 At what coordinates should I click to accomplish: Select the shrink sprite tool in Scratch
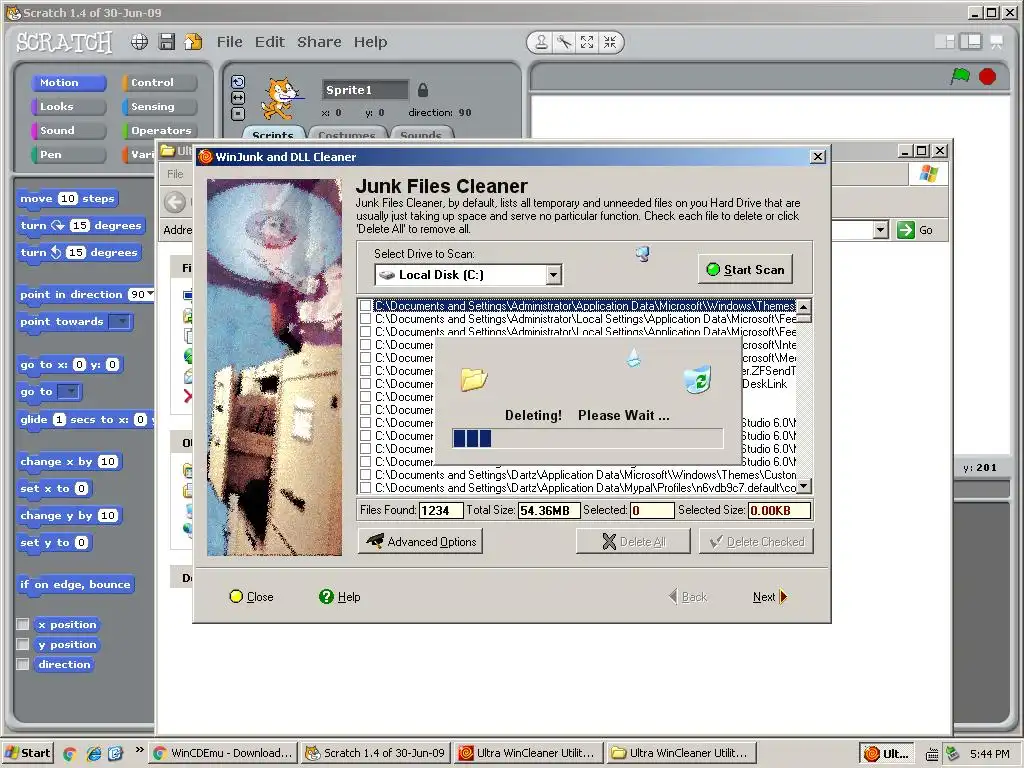click(610, 42)
